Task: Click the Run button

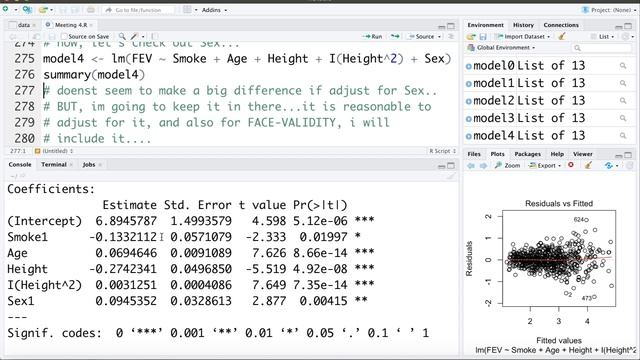Action: tap(372, 36)
